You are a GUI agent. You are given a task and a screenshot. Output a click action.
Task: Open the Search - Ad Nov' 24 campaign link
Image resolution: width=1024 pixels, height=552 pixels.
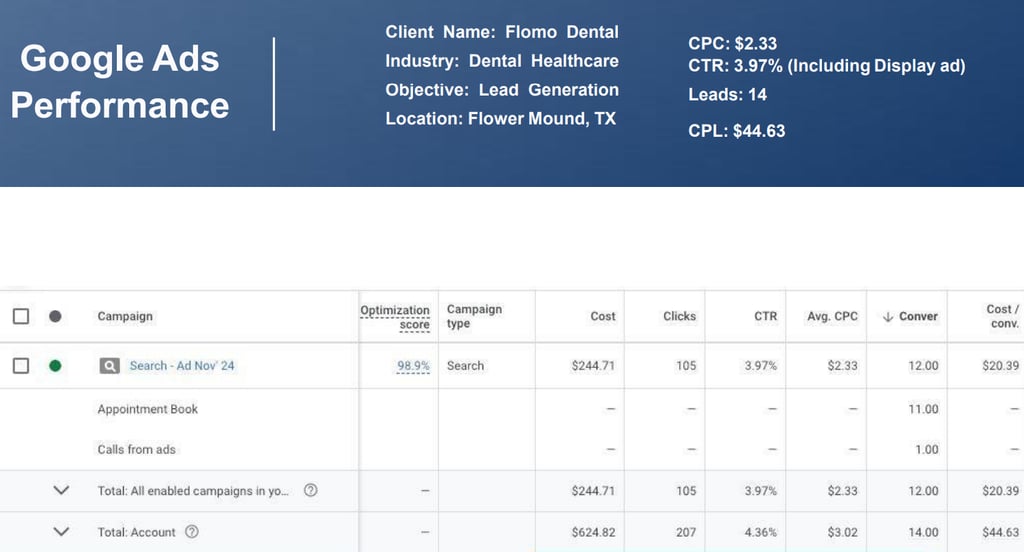pyautogui.click(x=182, y=366)
